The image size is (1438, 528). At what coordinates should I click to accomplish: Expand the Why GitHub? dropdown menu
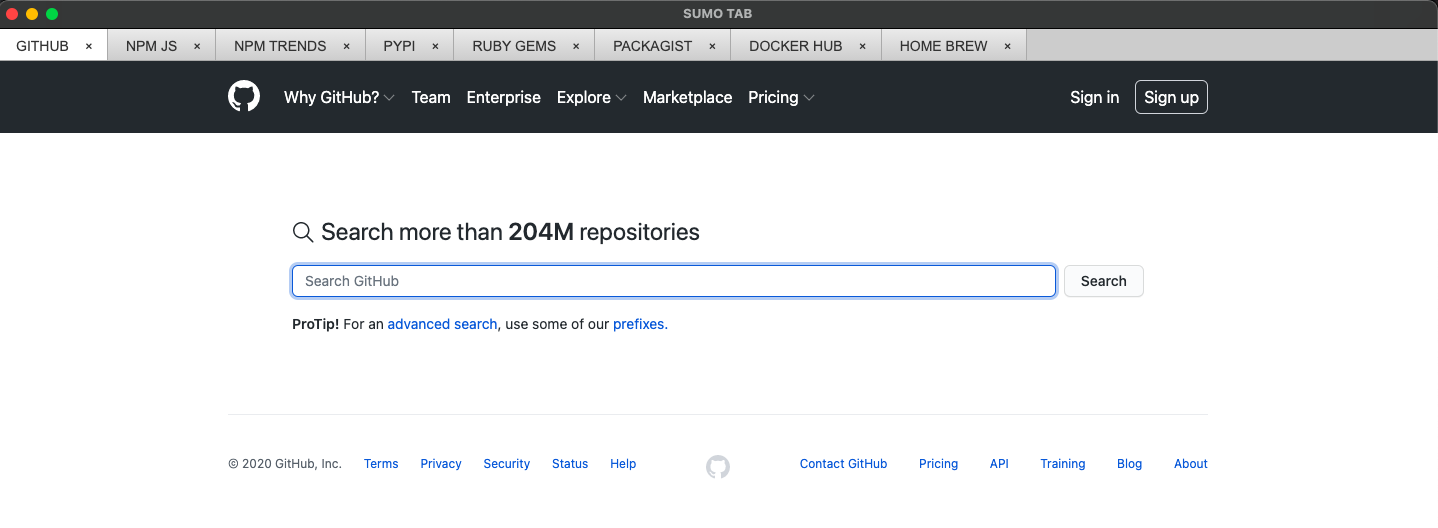pos(339,97)
